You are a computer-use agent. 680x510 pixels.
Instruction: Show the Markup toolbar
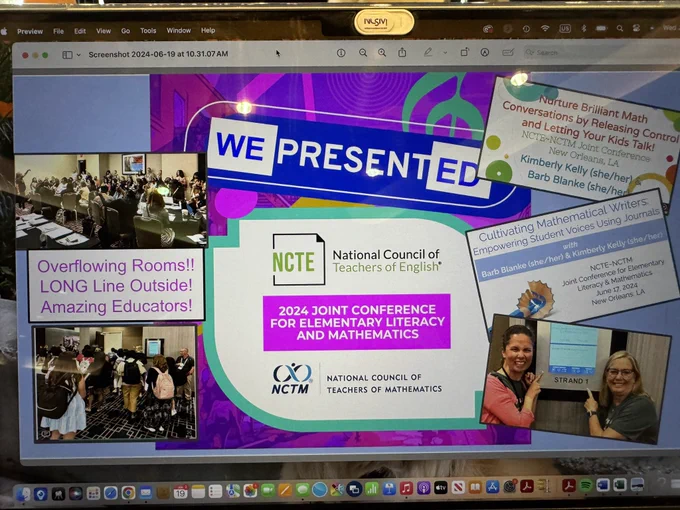tap(485, 52)
